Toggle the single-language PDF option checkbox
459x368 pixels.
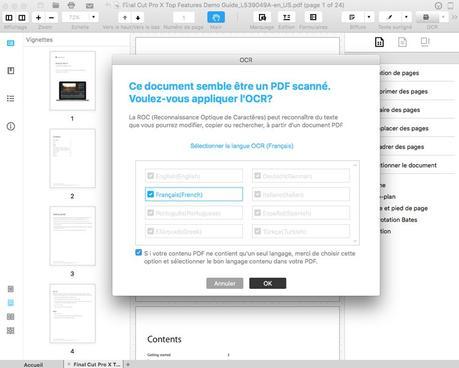(139, 252)
